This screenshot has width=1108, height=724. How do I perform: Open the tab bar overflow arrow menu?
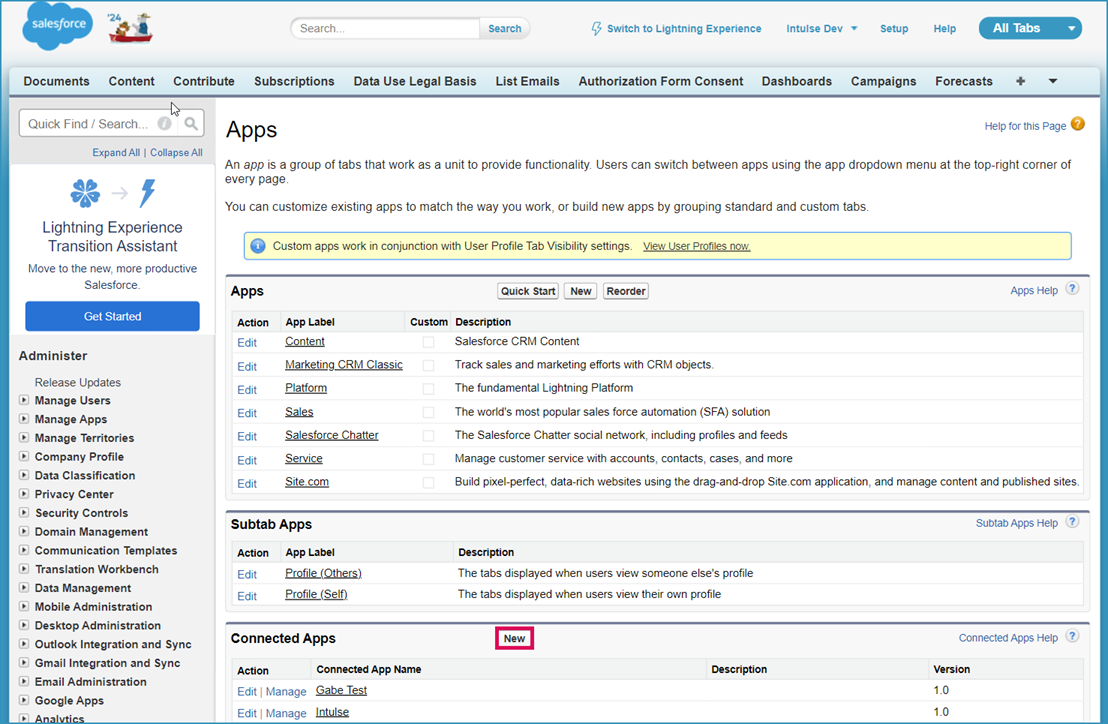click(1053, 81)
